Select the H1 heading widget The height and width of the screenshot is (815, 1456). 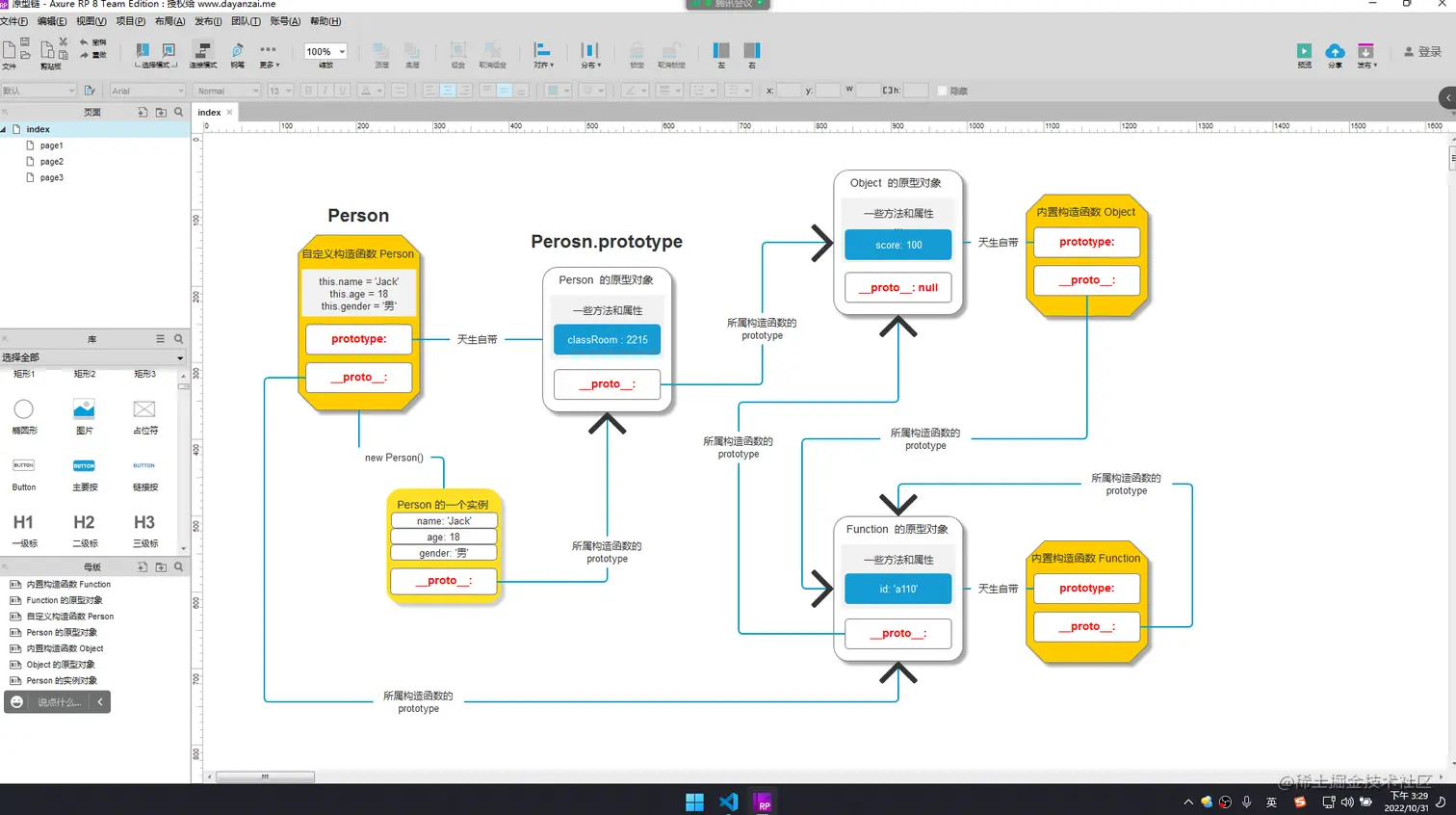[24, 529]
